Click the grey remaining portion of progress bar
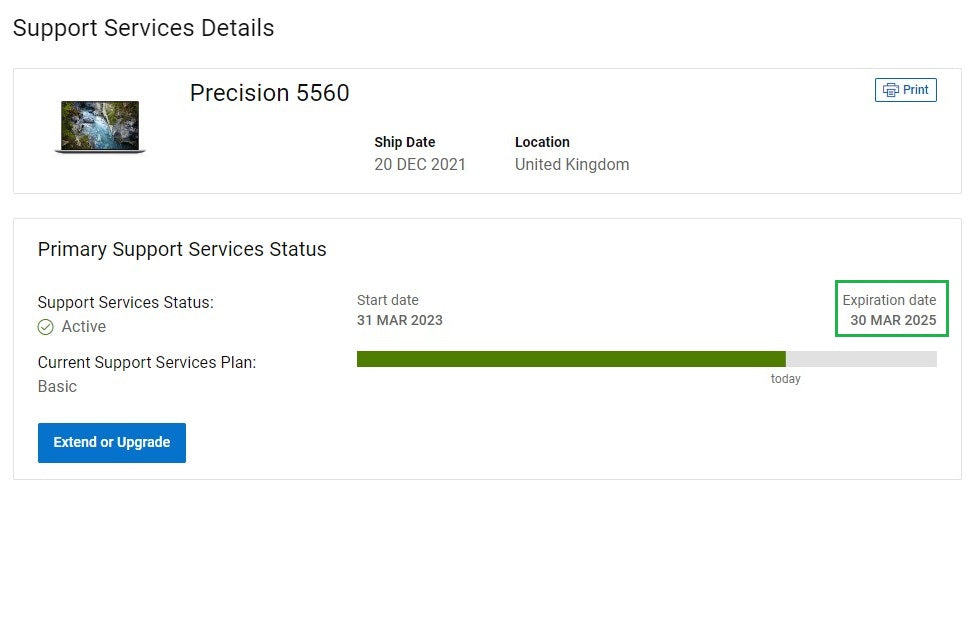The width and height of the screenshot is (972, 636). coord(861,359)
